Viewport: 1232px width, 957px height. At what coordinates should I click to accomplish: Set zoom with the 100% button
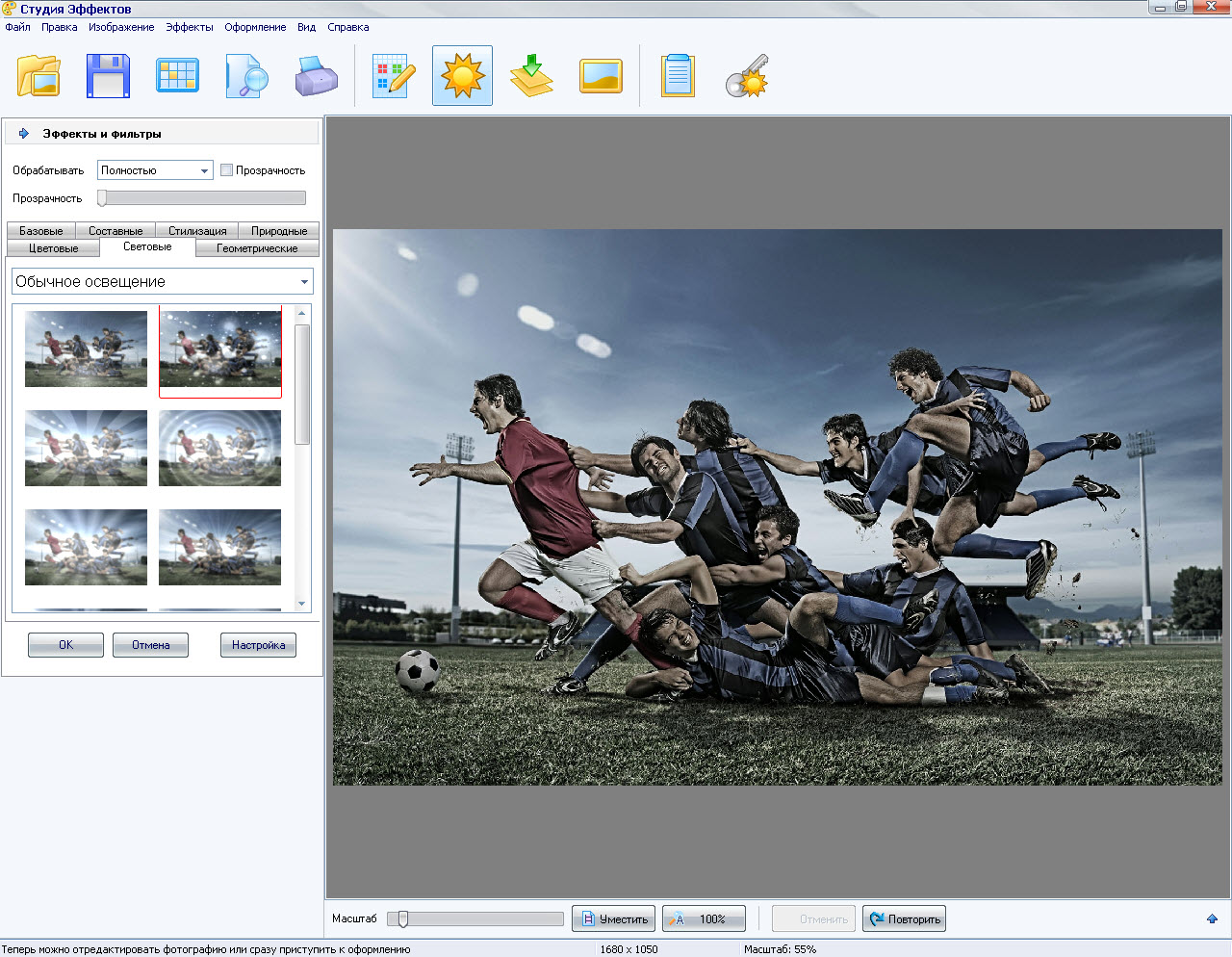pyautogui.click(x=704, y=918)
